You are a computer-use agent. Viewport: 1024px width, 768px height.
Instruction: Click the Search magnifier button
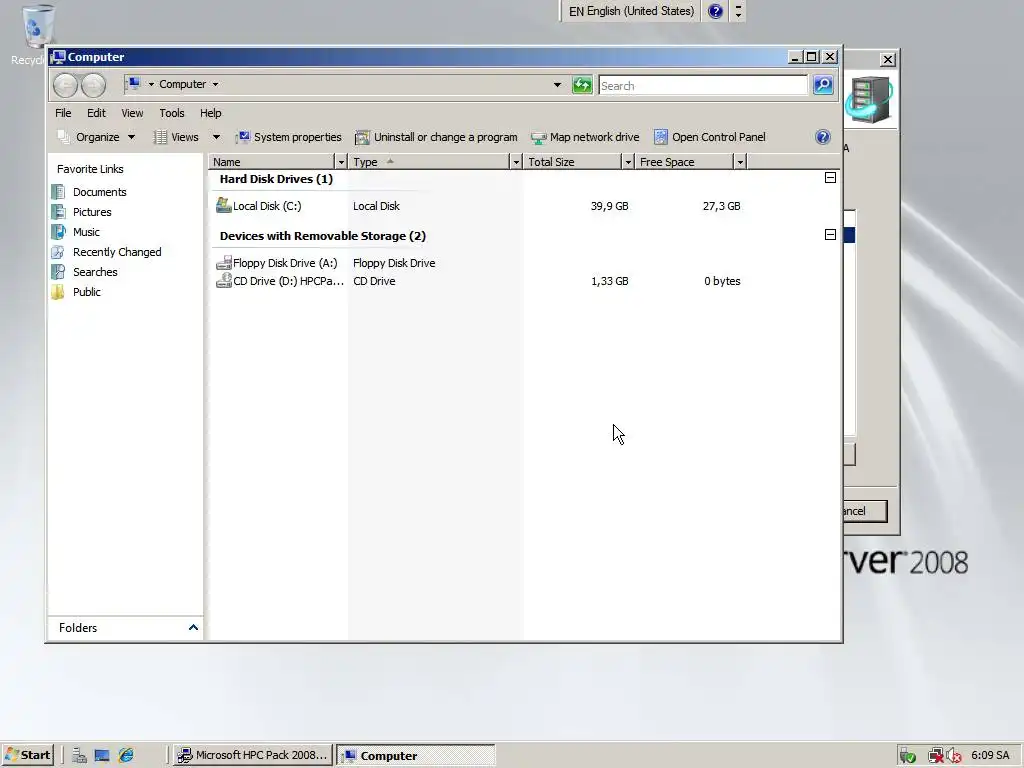[x=823, y=85]
